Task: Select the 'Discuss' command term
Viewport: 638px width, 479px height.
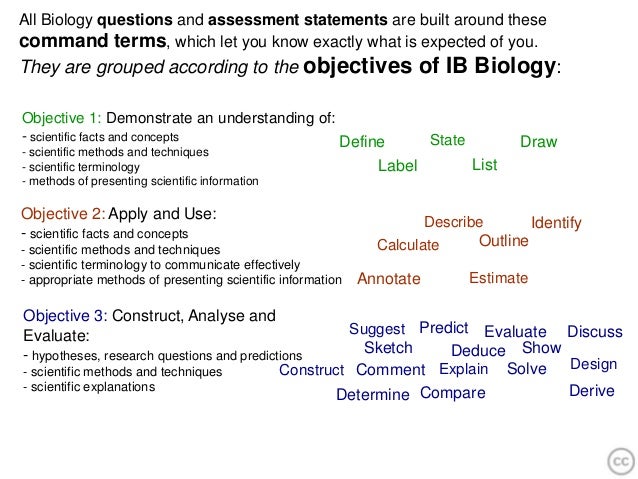Action: pyautogui.click(x=595, y=331)
